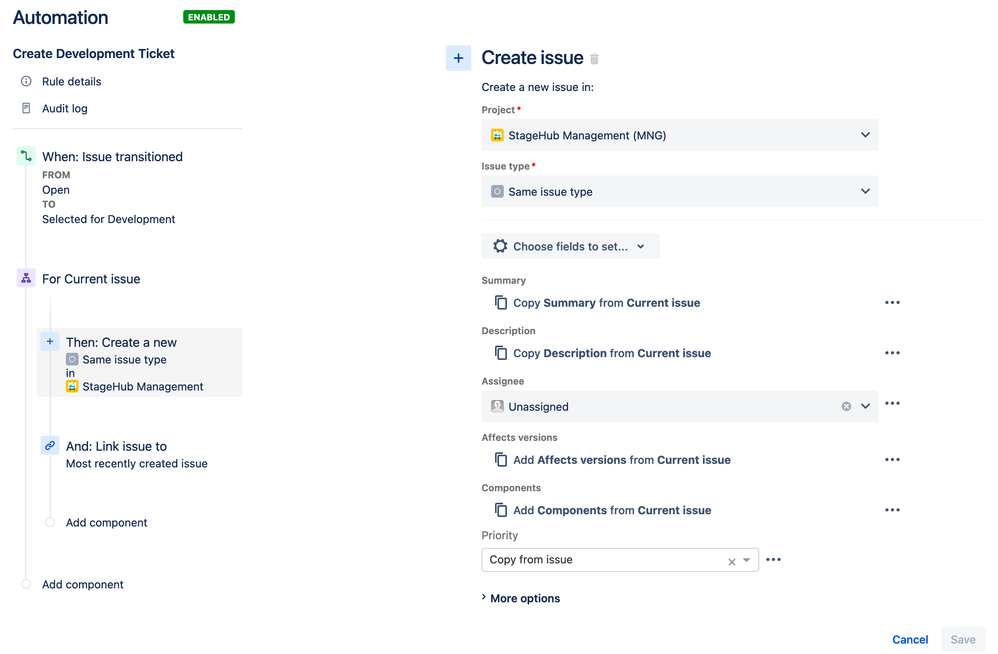The image size is (998, 654).
Task: Open the Components field more options menu
Action: pyautogui.click(x=892, y=510)
